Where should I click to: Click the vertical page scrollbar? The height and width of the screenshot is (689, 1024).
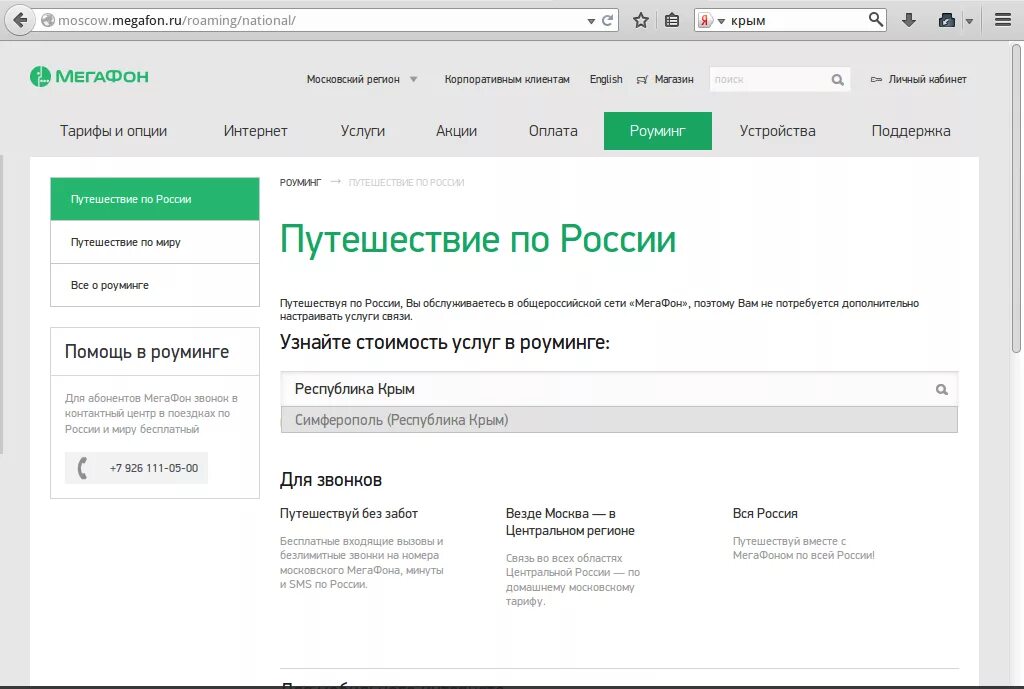point(1016,199)
